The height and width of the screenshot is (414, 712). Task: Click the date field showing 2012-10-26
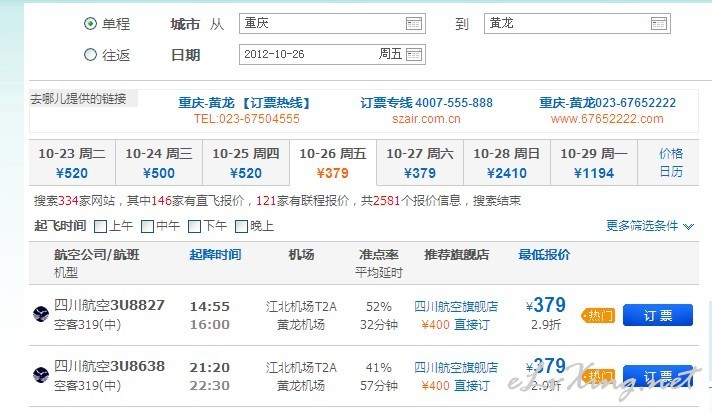tap(332, 54)
